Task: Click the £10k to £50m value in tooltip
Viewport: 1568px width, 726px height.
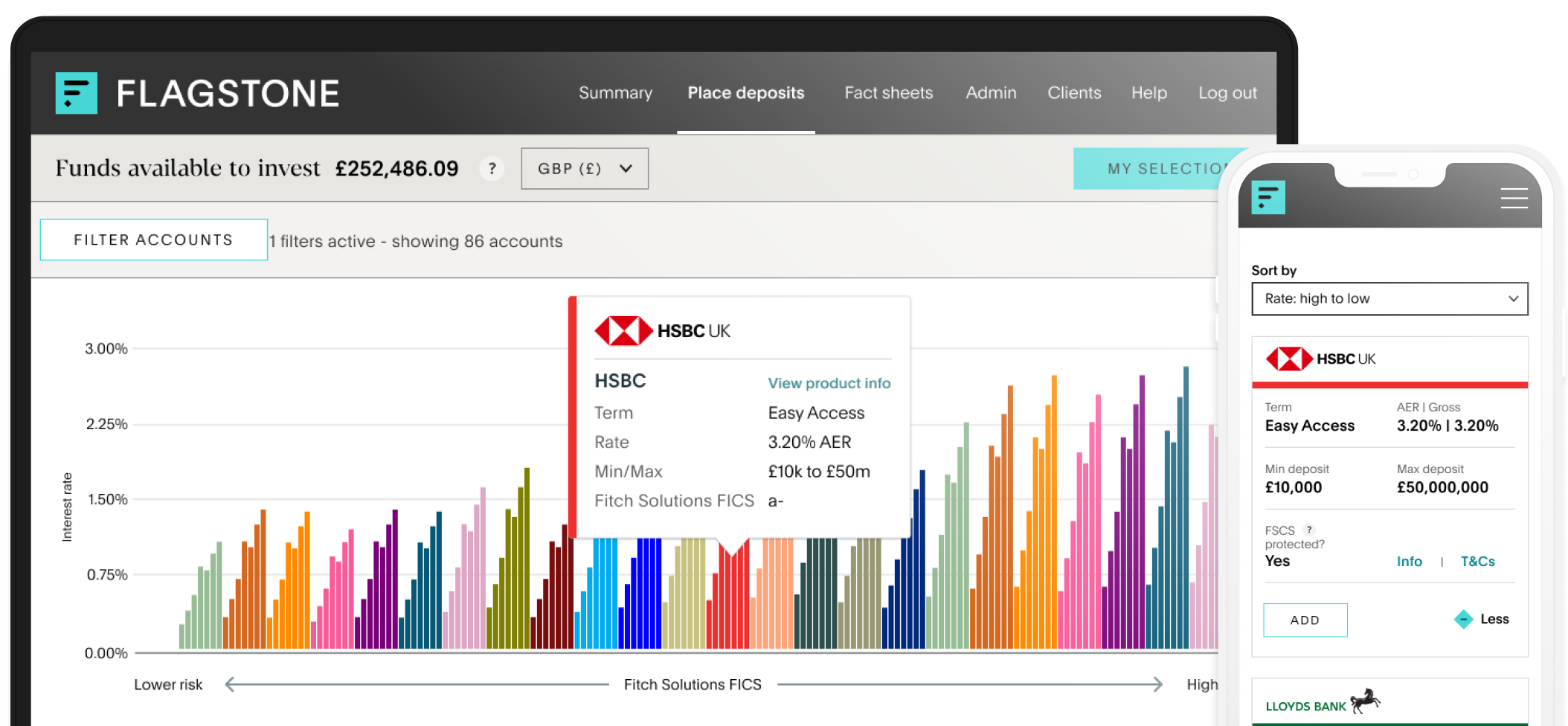Action: point(819,471)
